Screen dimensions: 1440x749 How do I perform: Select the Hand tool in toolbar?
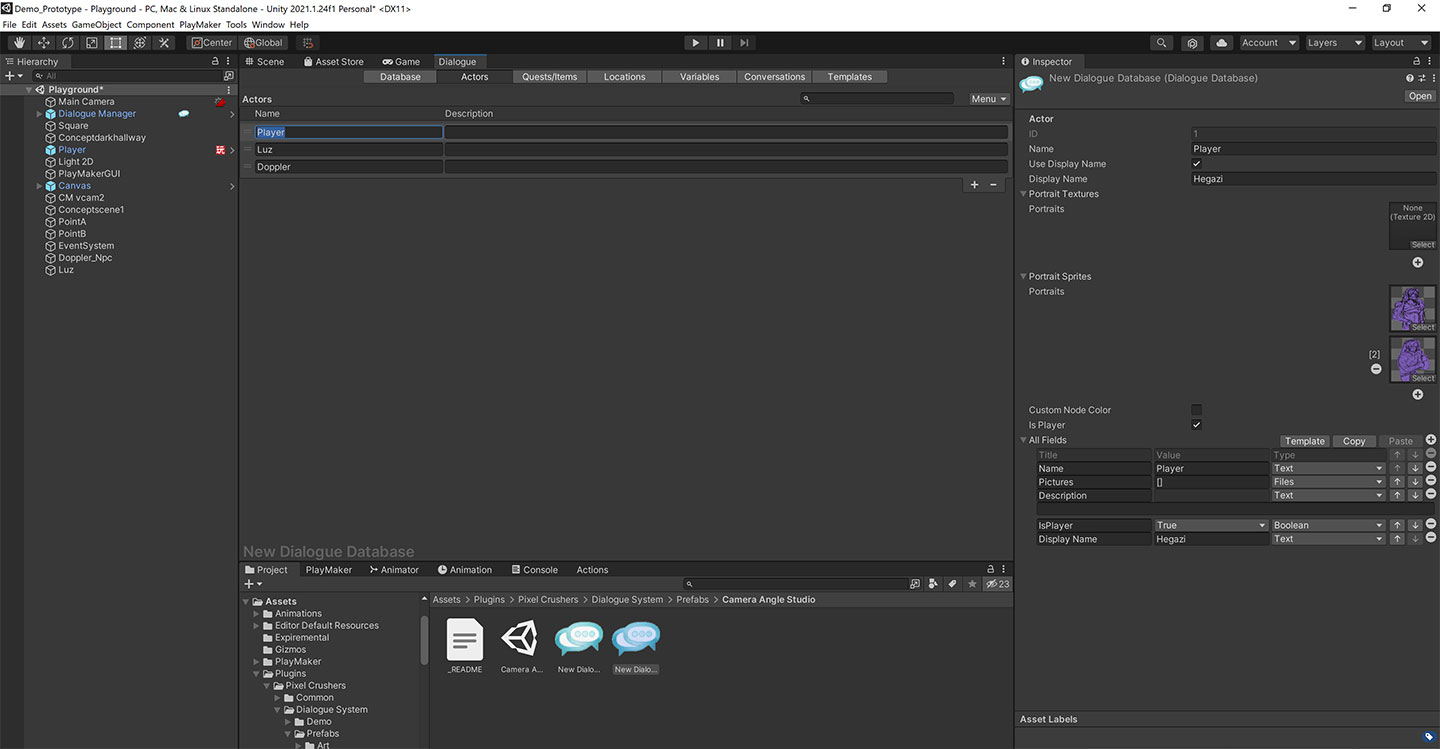[19, 43]
